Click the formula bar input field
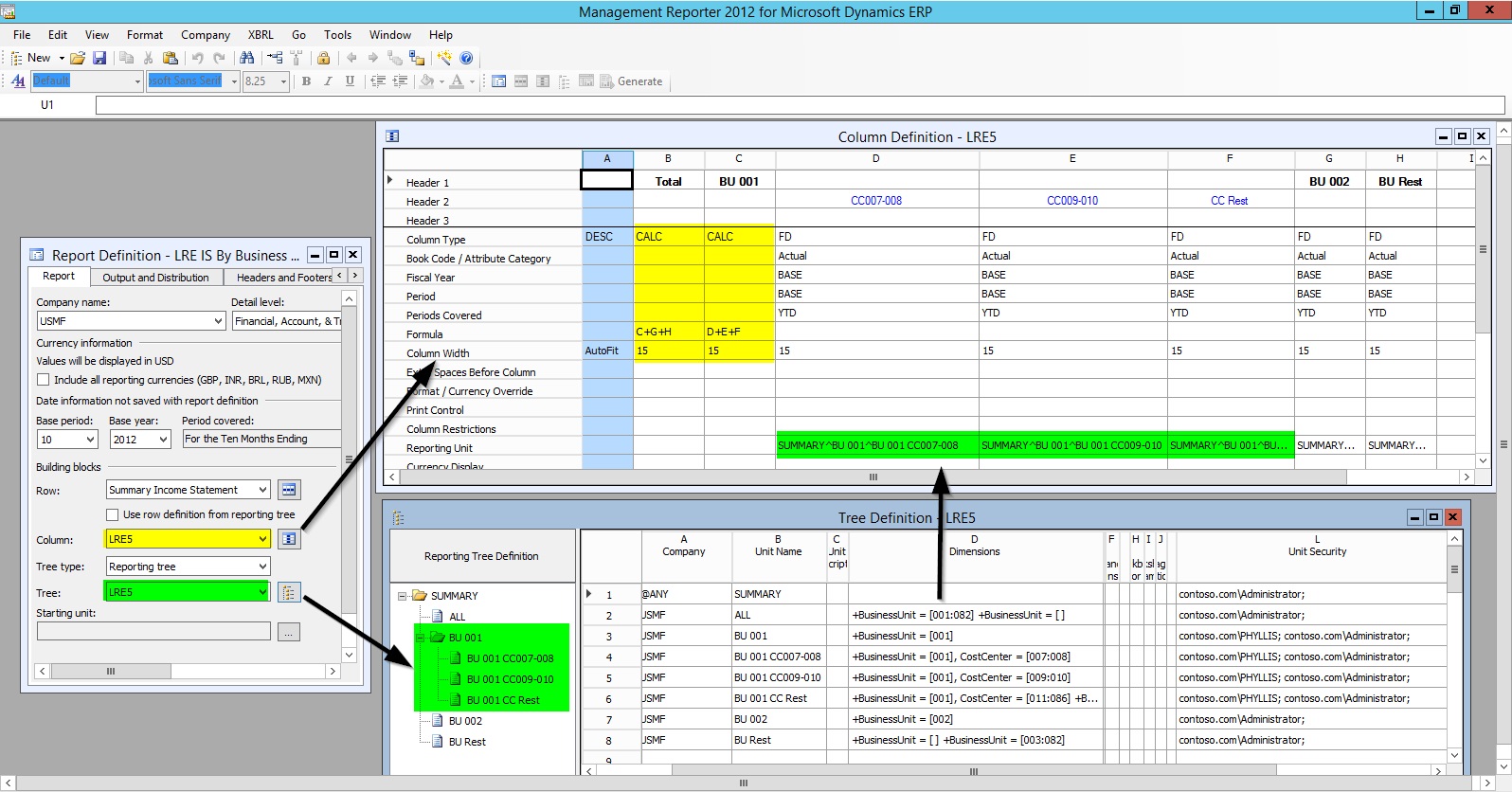The height and width of the screenshot is (792, 1512). pos(800,105)
